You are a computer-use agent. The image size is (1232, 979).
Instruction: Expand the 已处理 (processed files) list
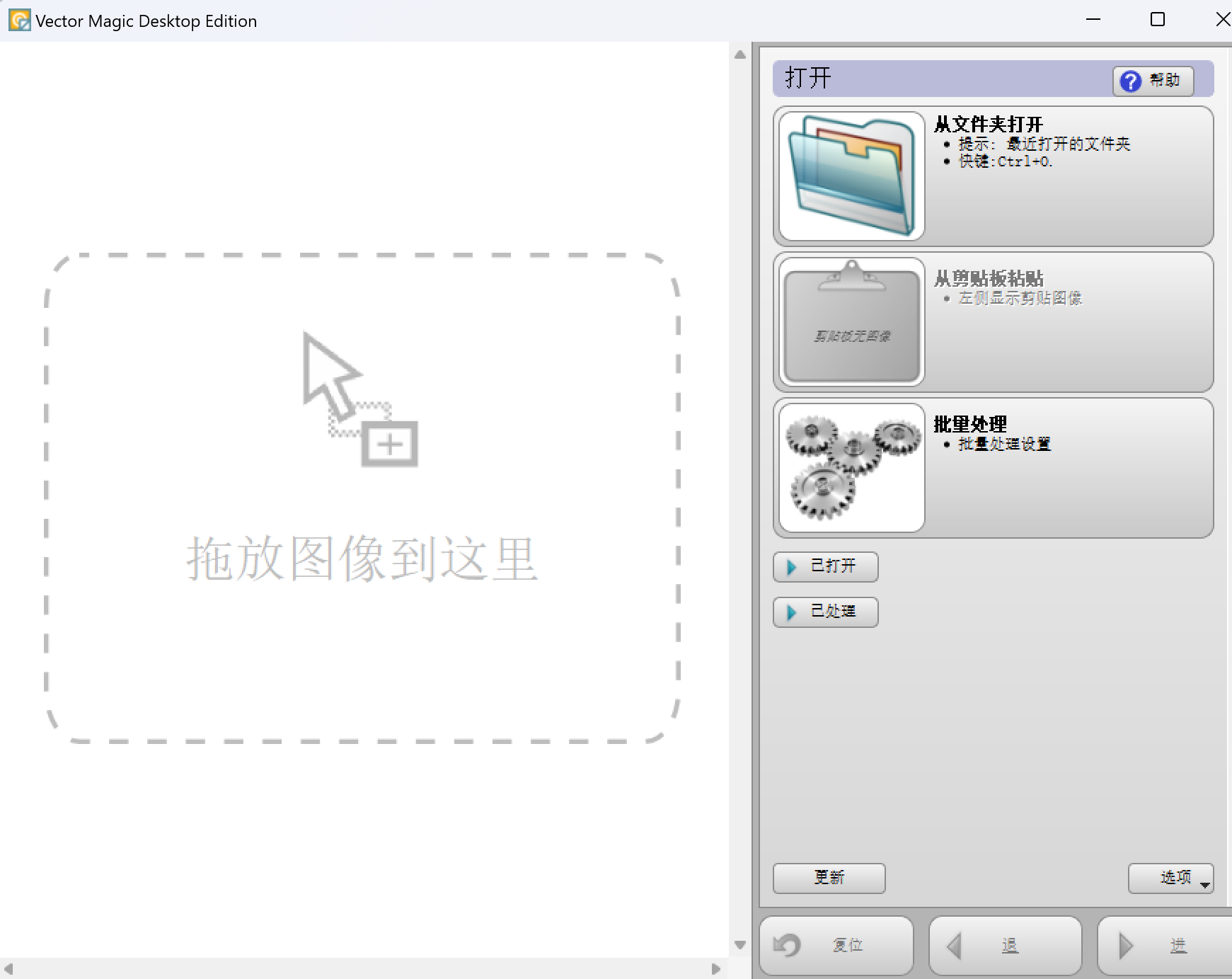tap(825, 612)
